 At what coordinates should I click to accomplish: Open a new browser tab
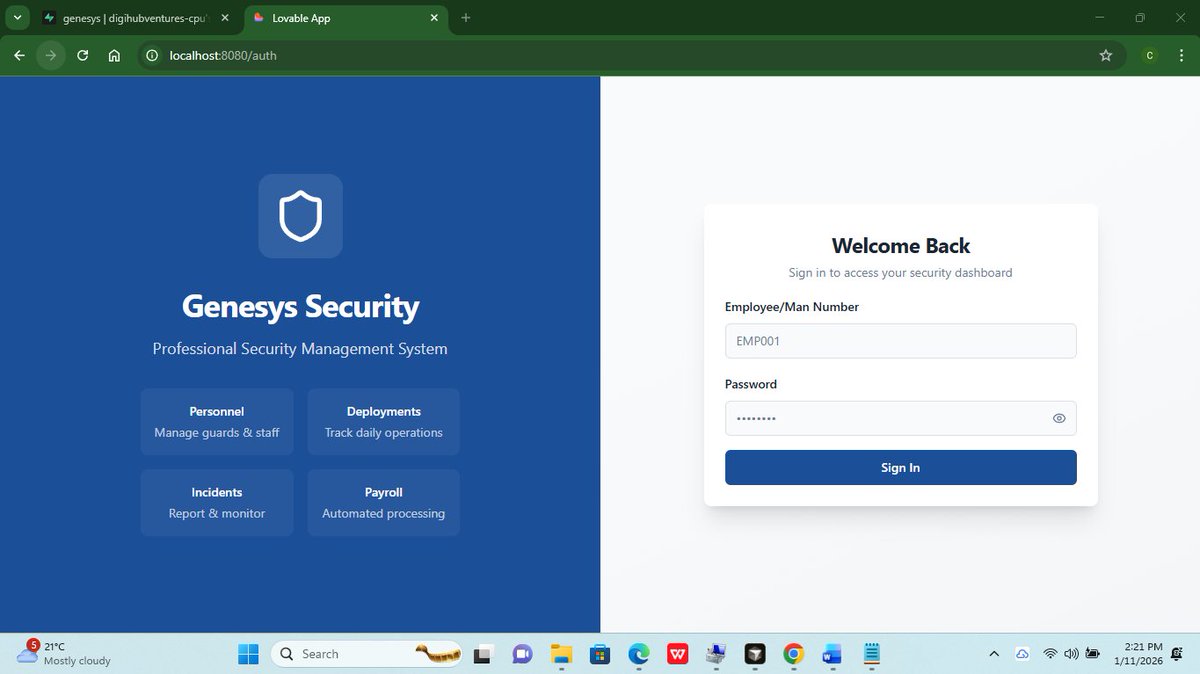(466, 18)
